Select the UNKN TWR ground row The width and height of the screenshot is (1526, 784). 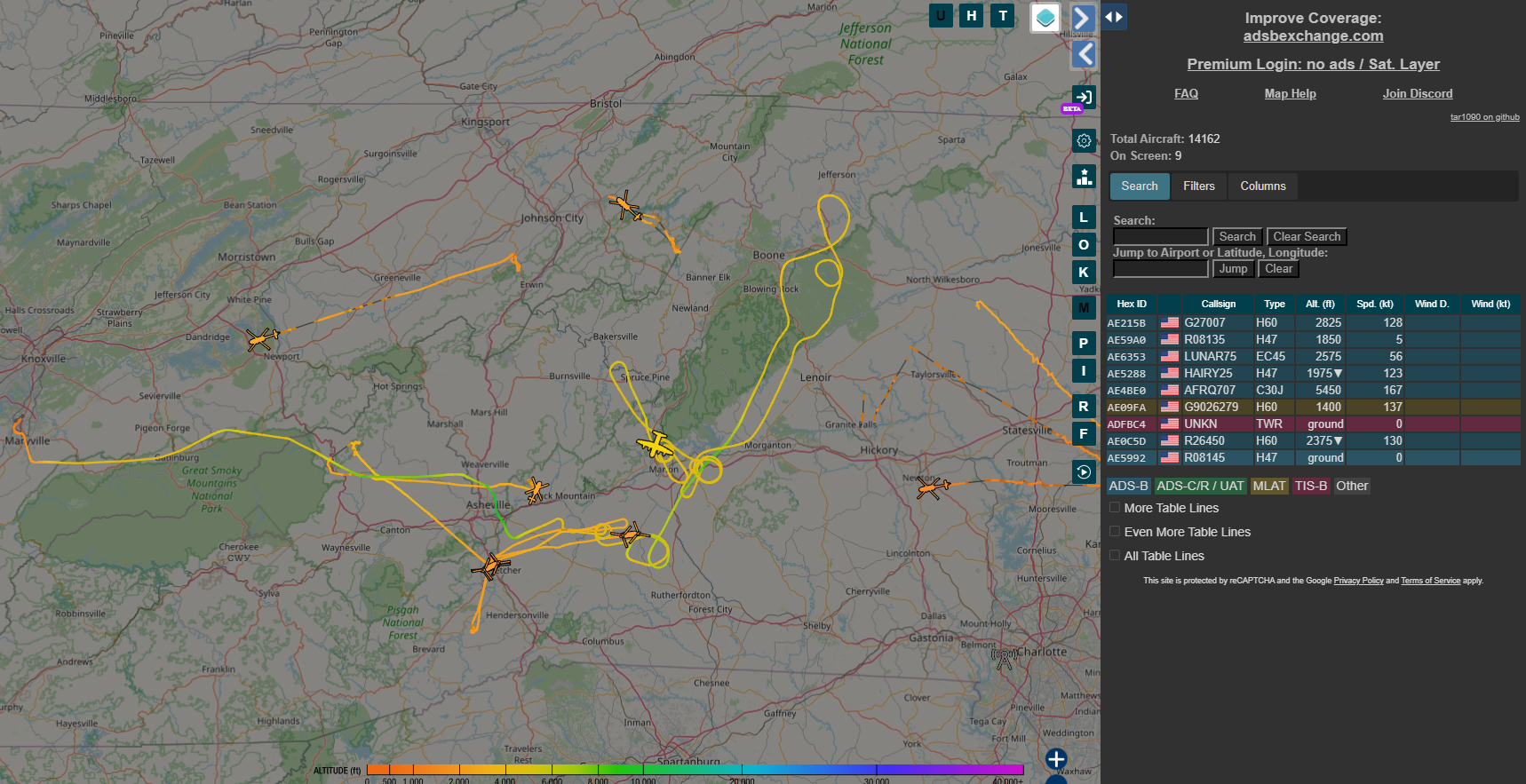1313,424
